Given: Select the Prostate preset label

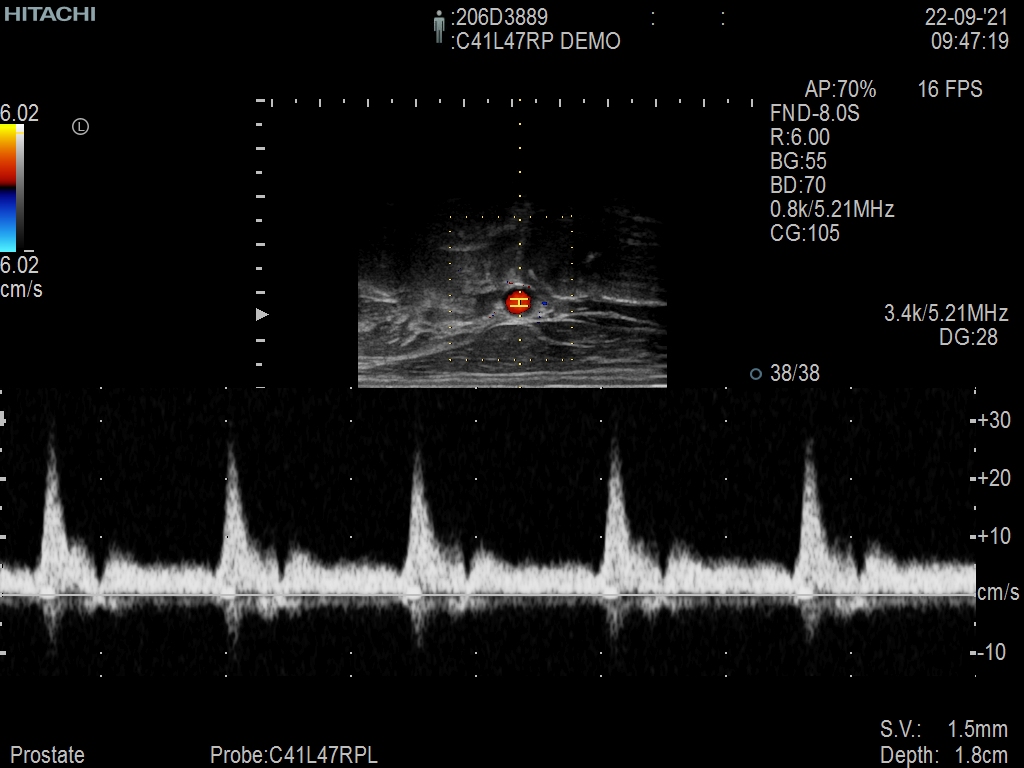Looking at the screenshot, I should pyautogui.click(x=47, y=755).
